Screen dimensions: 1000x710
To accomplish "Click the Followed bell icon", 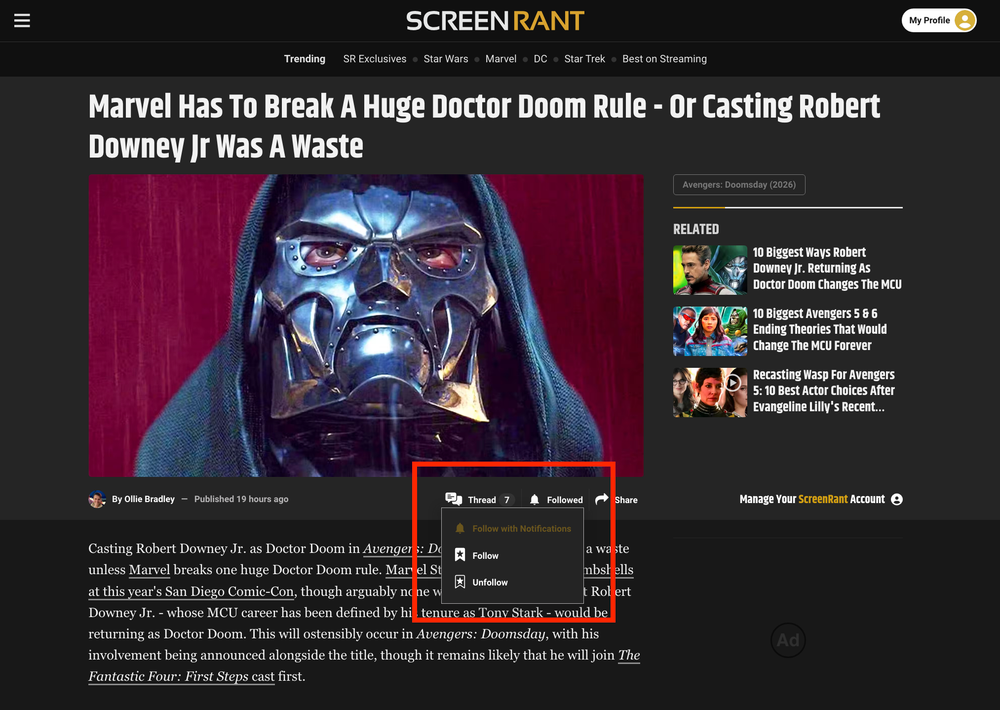I will (x=534, y=499).
